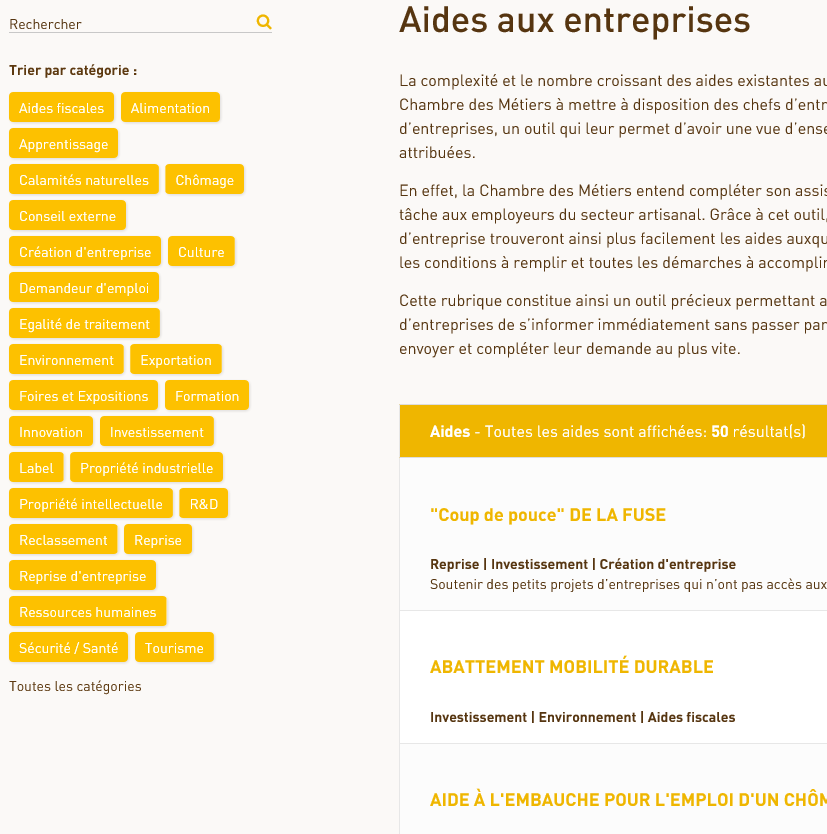Show Toutes les catégories
The height and width of the screenshot is (834, 827).
75,686
